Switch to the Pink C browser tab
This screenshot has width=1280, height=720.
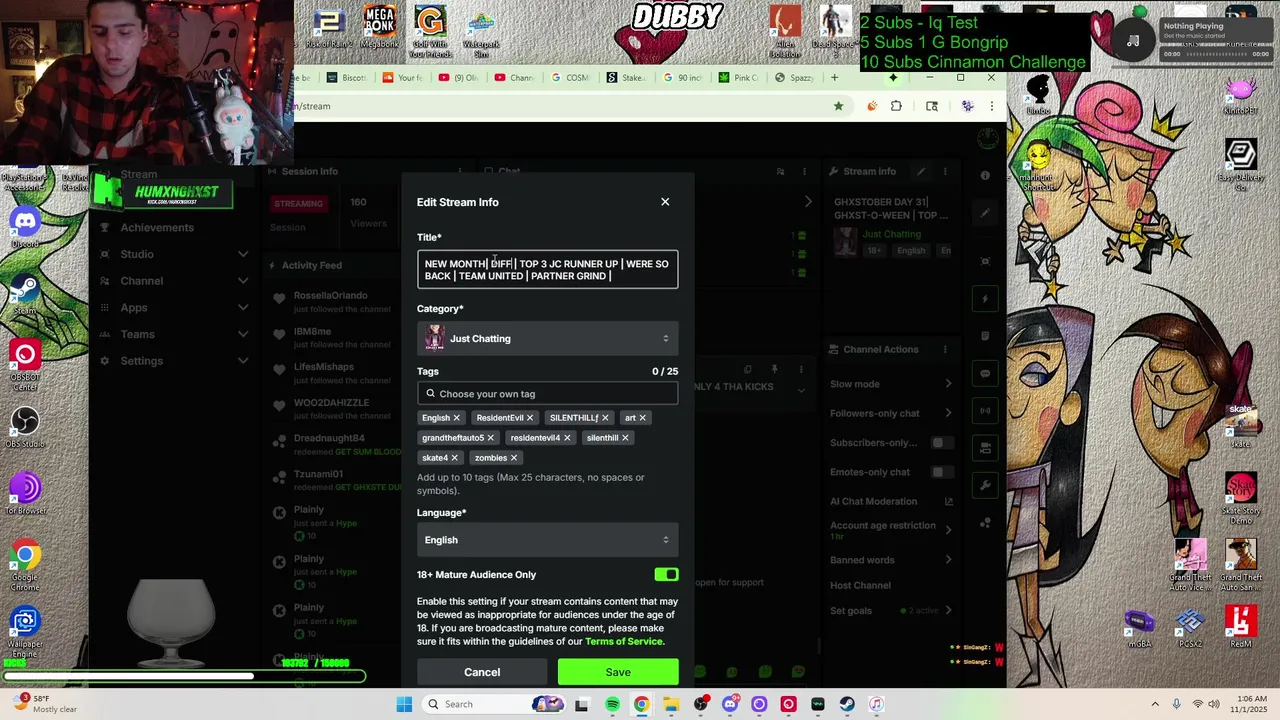click(739, 77)
